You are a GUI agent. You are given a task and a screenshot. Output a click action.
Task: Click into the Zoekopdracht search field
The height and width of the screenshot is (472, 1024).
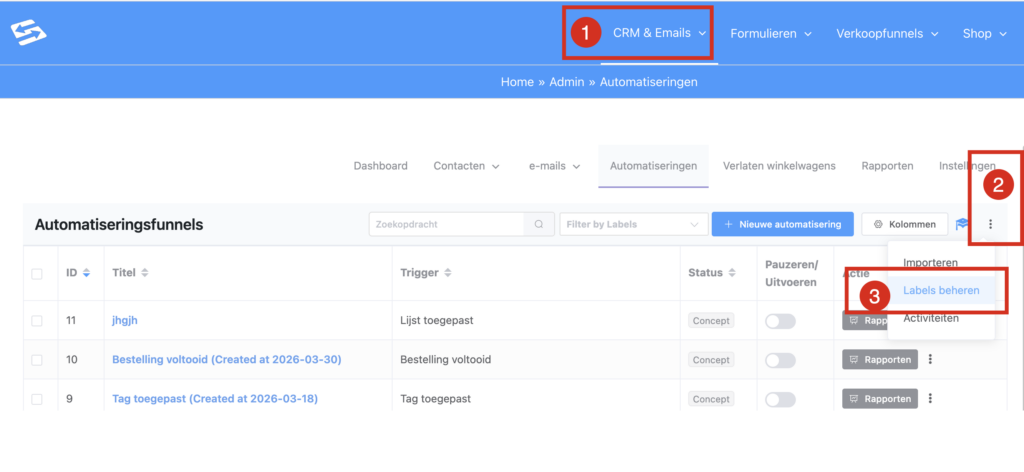point(448,224)
